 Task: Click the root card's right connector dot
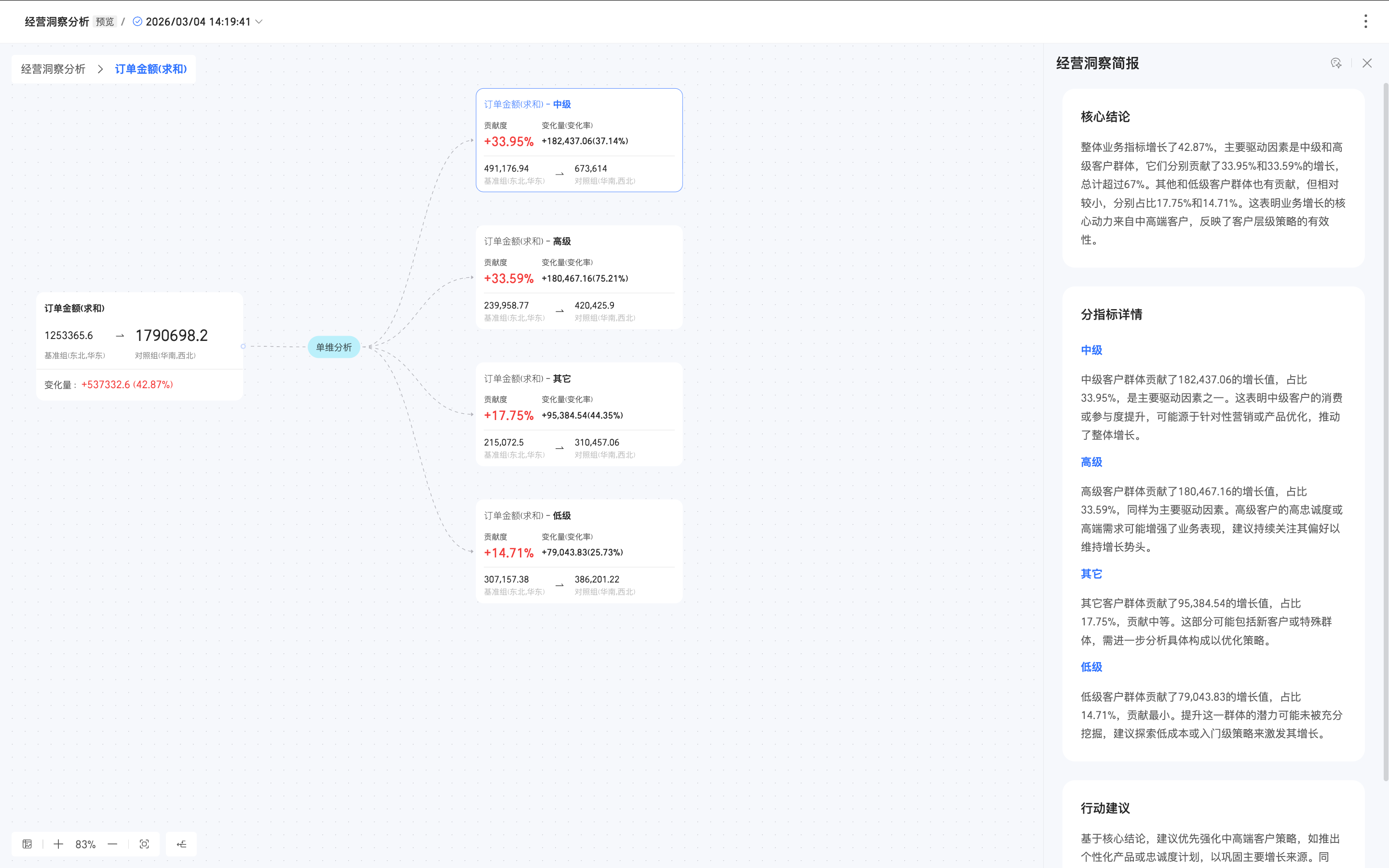244,346
